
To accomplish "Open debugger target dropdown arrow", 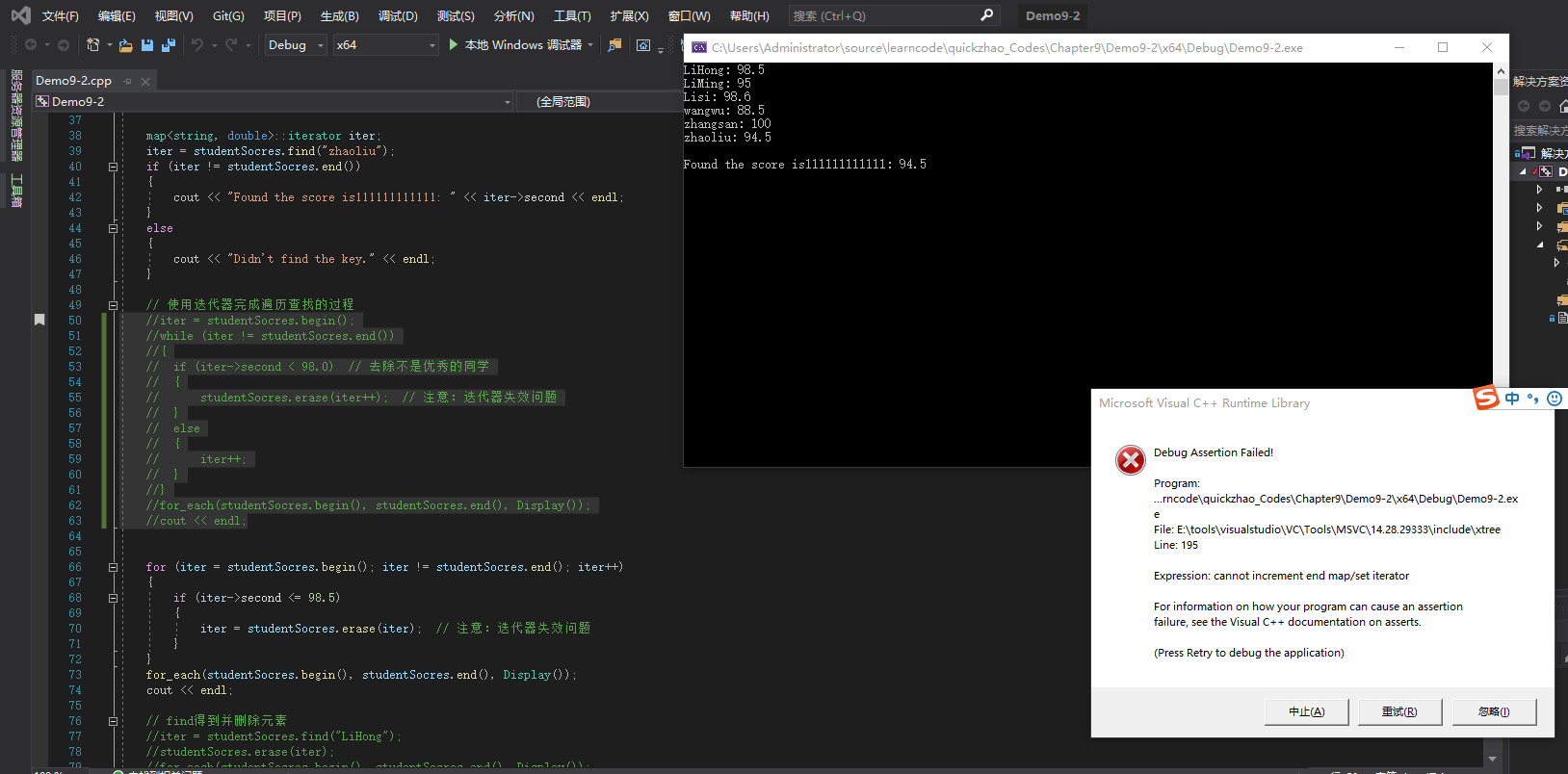I will point(590,44).
